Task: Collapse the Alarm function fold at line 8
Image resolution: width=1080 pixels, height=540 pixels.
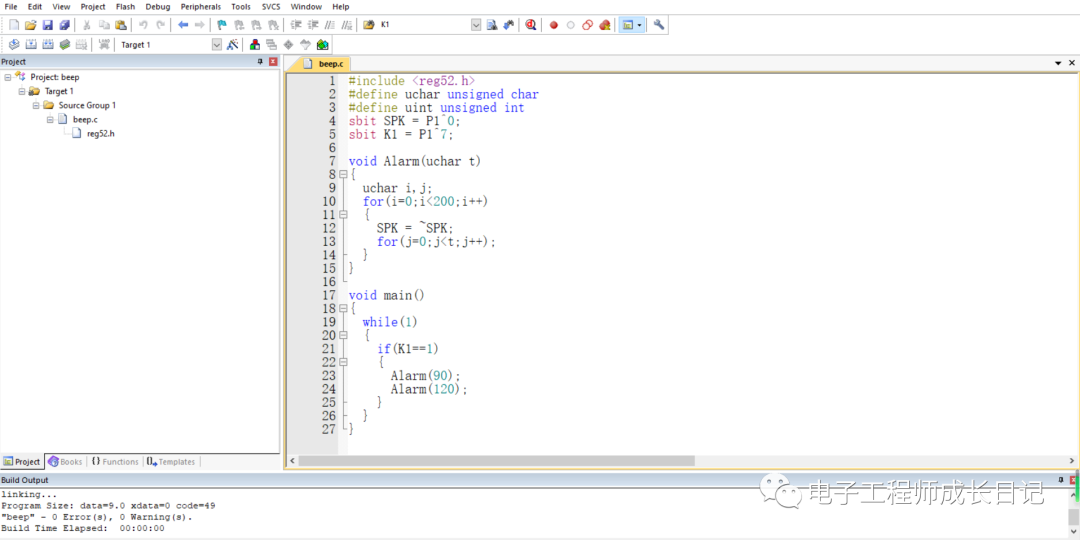Action: point(342,175)
